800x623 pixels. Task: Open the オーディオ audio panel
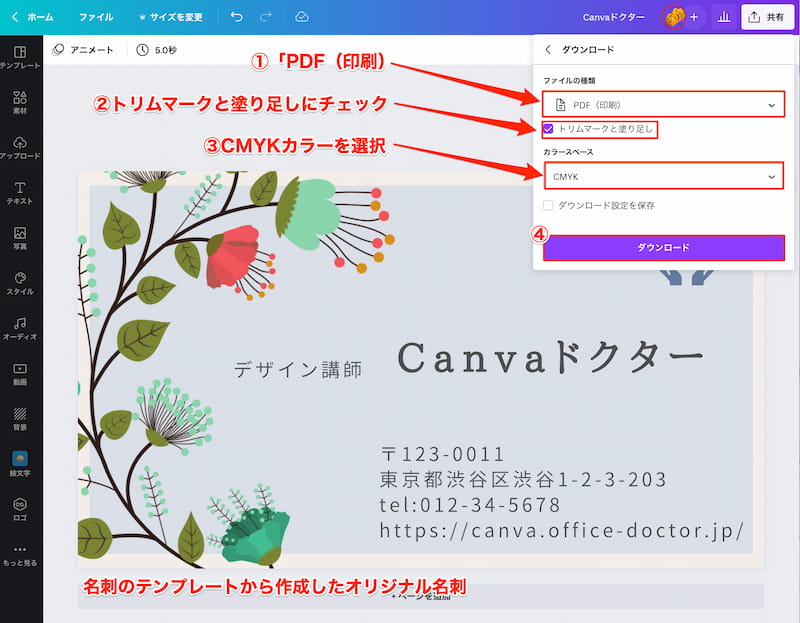tap(20, 328)
